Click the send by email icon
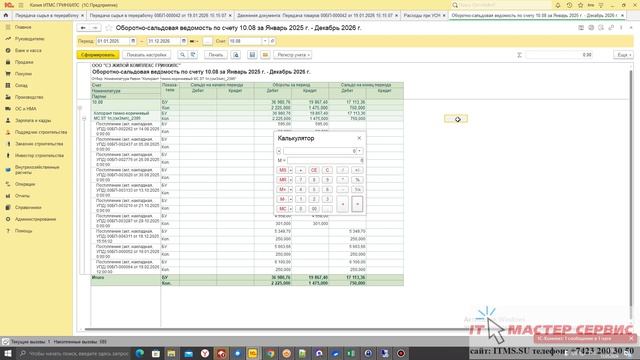 [265, 55]
